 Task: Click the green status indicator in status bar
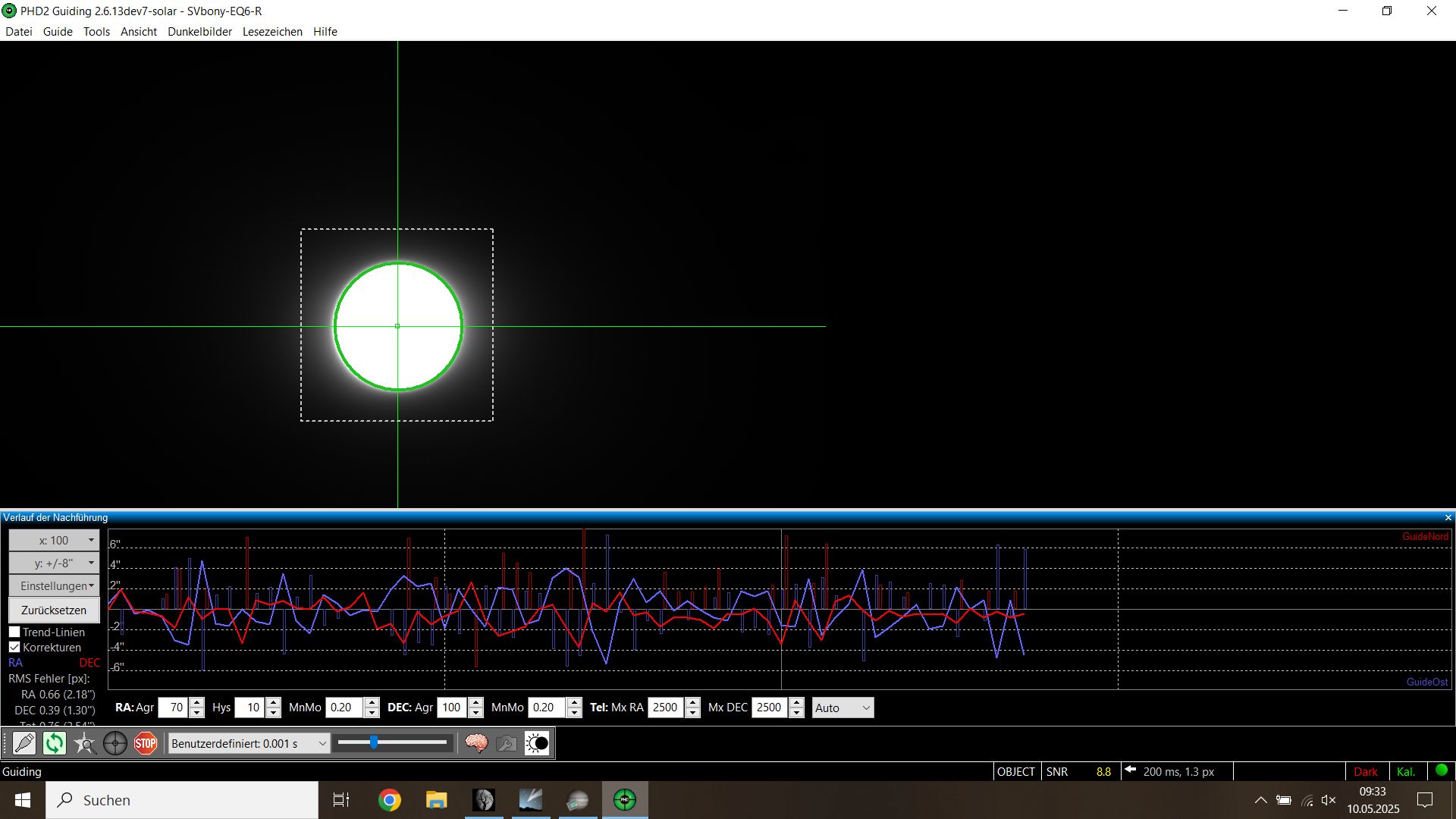(1442, 770)
